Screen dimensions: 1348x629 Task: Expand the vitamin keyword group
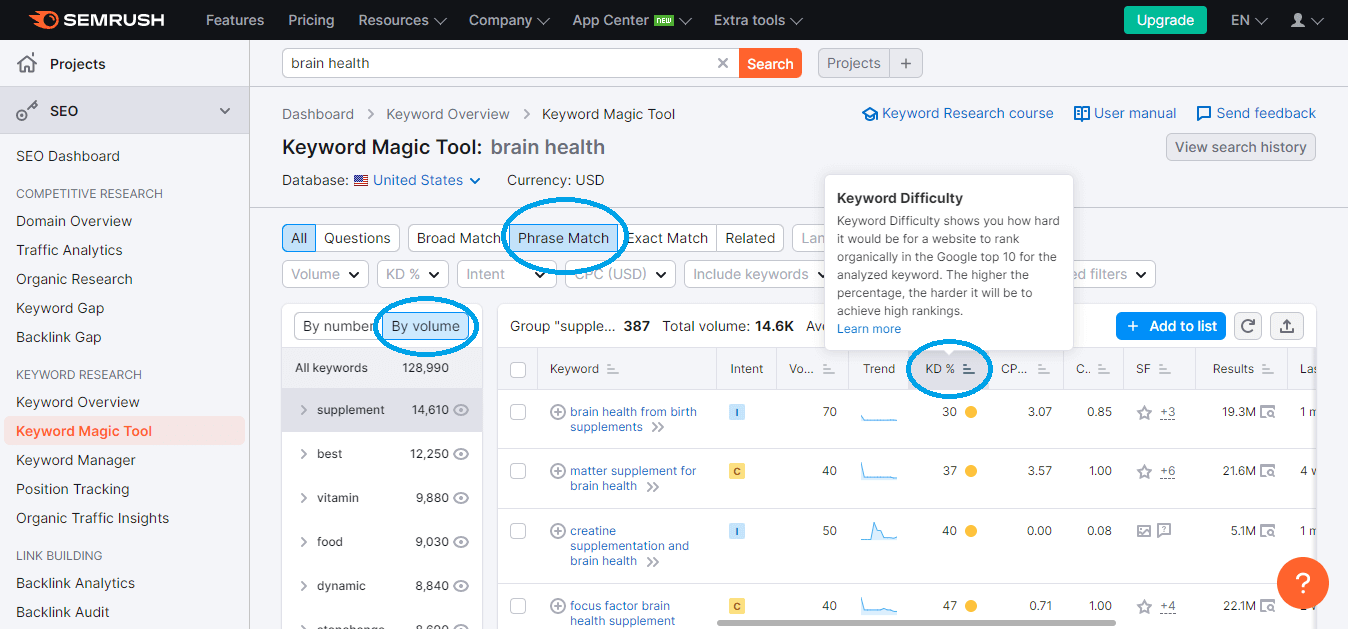tap(304, 498)
